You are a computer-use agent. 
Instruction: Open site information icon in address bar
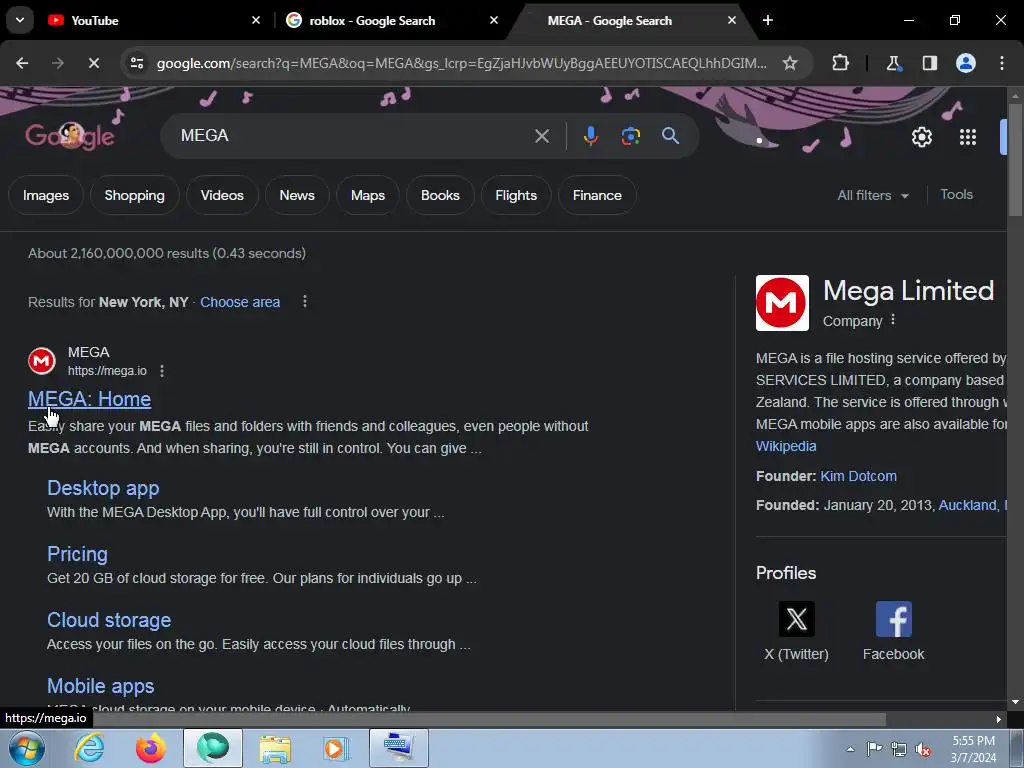coord(136,63)
